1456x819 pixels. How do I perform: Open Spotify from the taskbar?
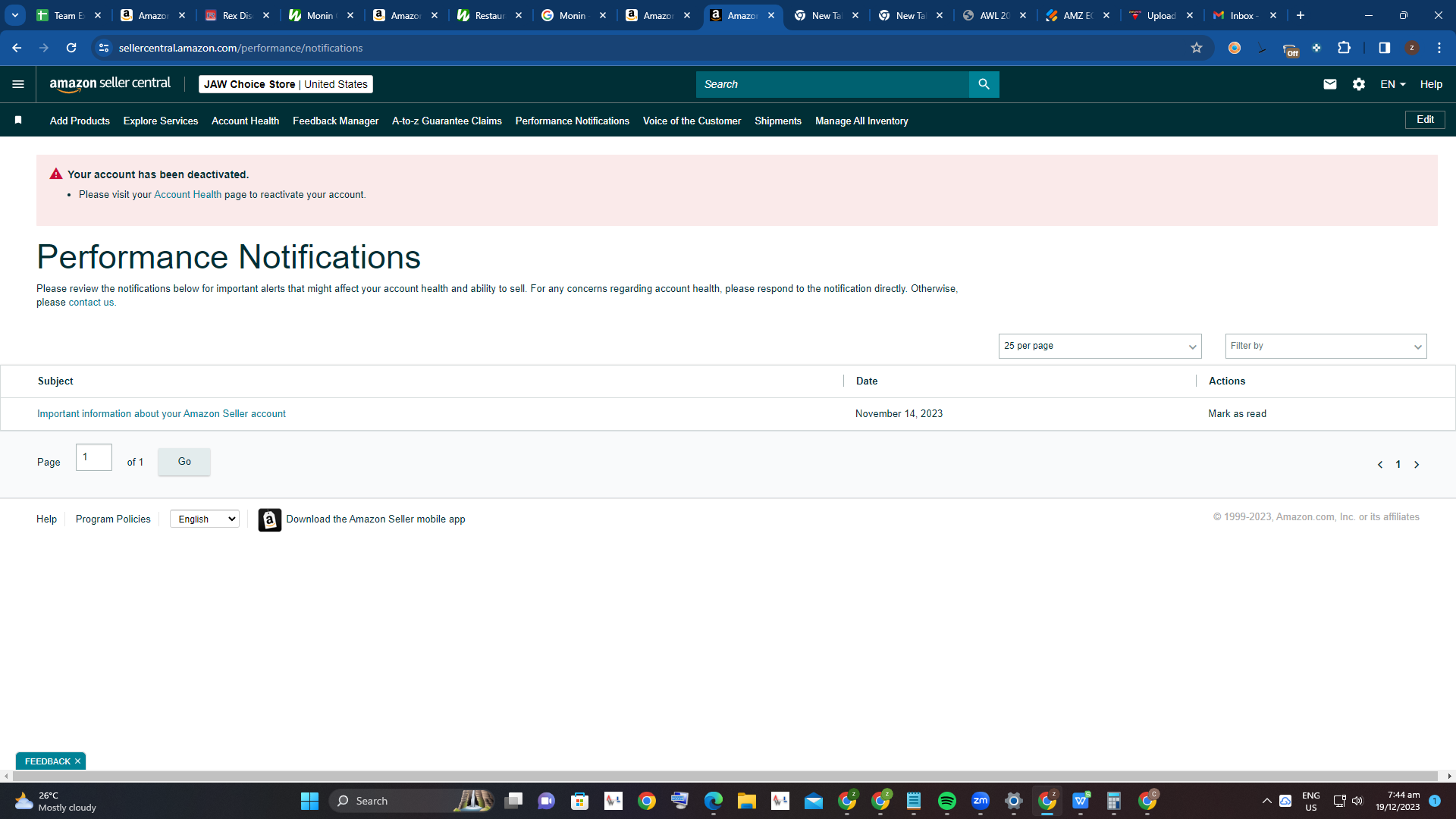click(x=947, y=801)
